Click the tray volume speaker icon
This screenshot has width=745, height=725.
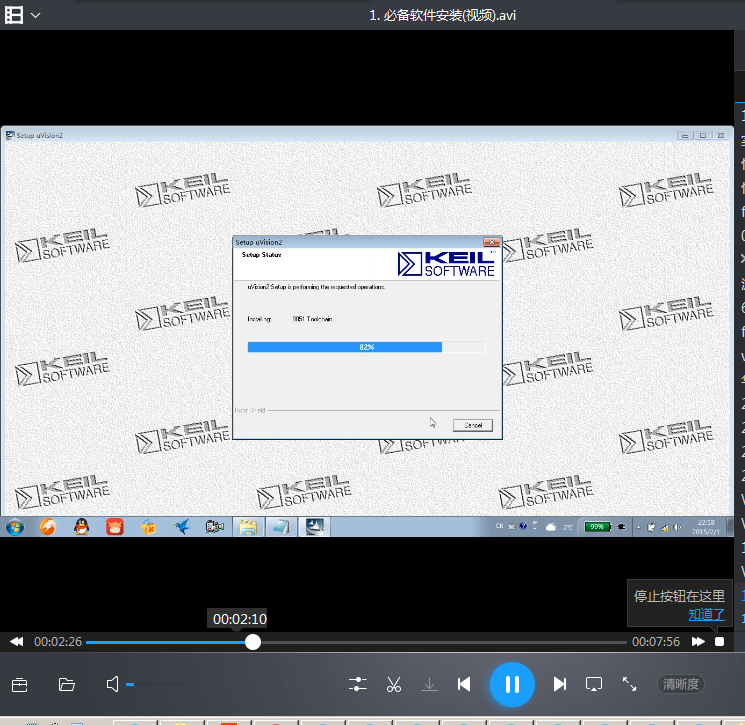pos(677,527)
